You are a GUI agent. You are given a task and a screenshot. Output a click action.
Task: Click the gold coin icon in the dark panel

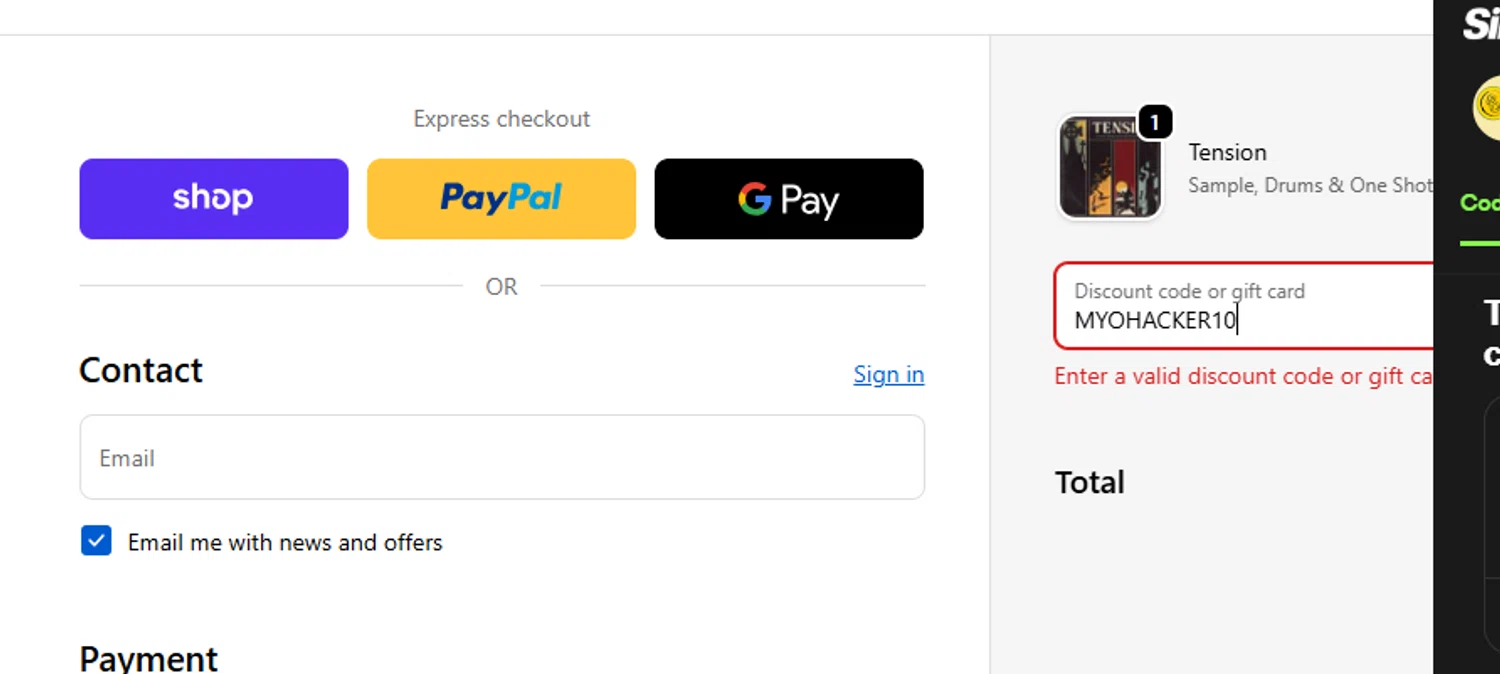click(x=1489, y=106)
